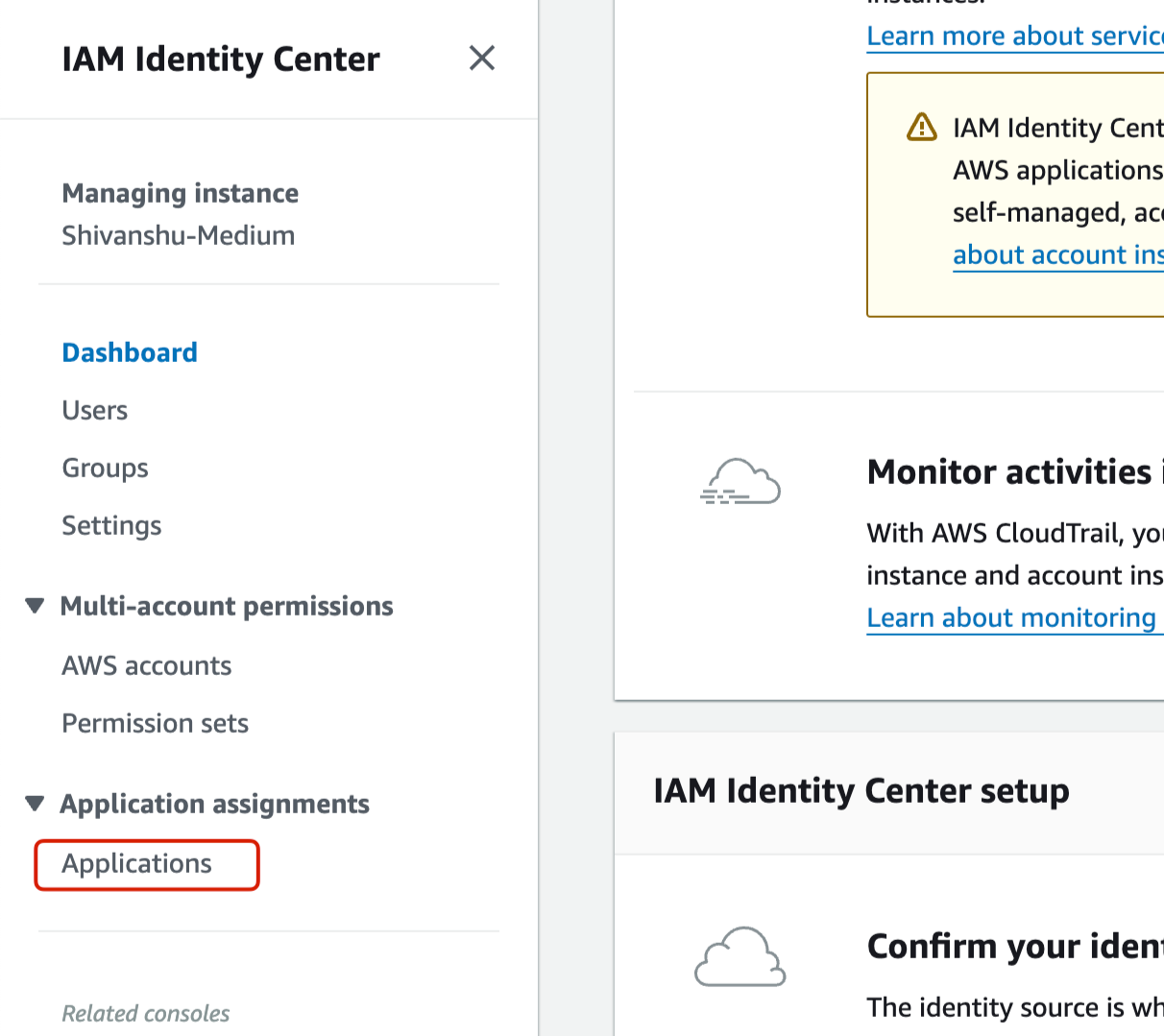Collapse the Application assignments section
Image resolution: width=1164 pixels, height=1036 pixels.
click(35, 804)
